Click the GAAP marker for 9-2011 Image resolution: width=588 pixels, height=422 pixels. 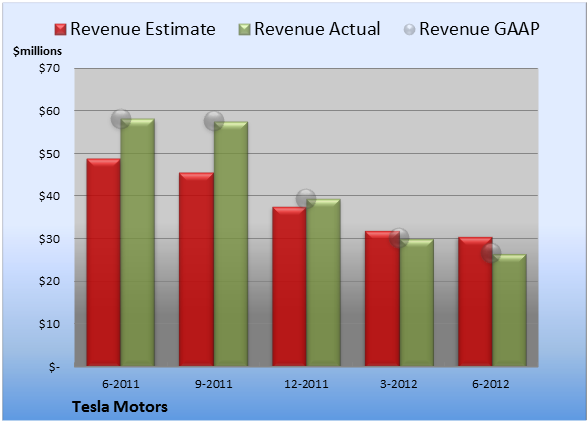tap(214, 121)
